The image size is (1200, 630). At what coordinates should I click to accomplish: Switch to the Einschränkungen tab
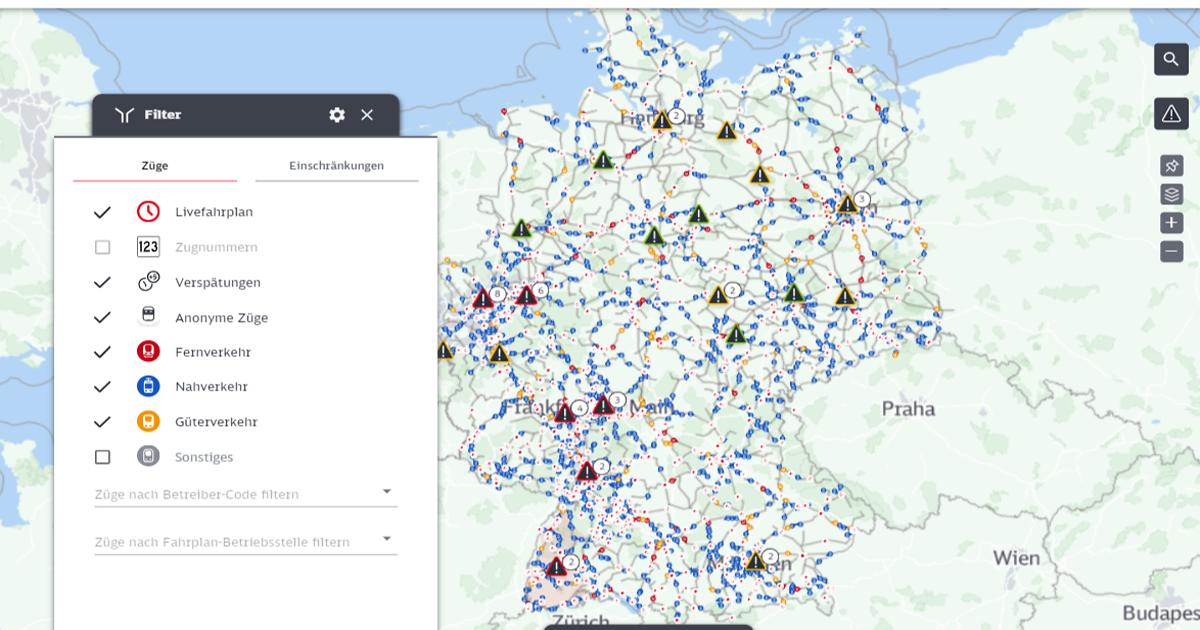[x=336, y=165]
